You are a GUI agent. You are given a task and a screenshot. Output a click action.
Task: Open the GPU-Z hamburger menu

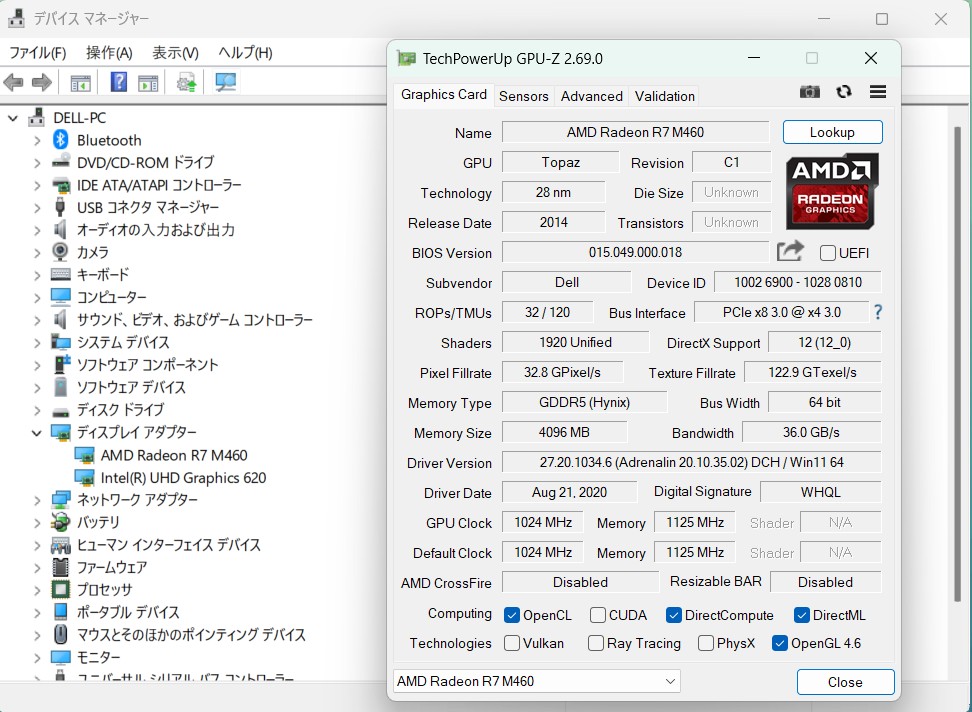coord(878,92)
